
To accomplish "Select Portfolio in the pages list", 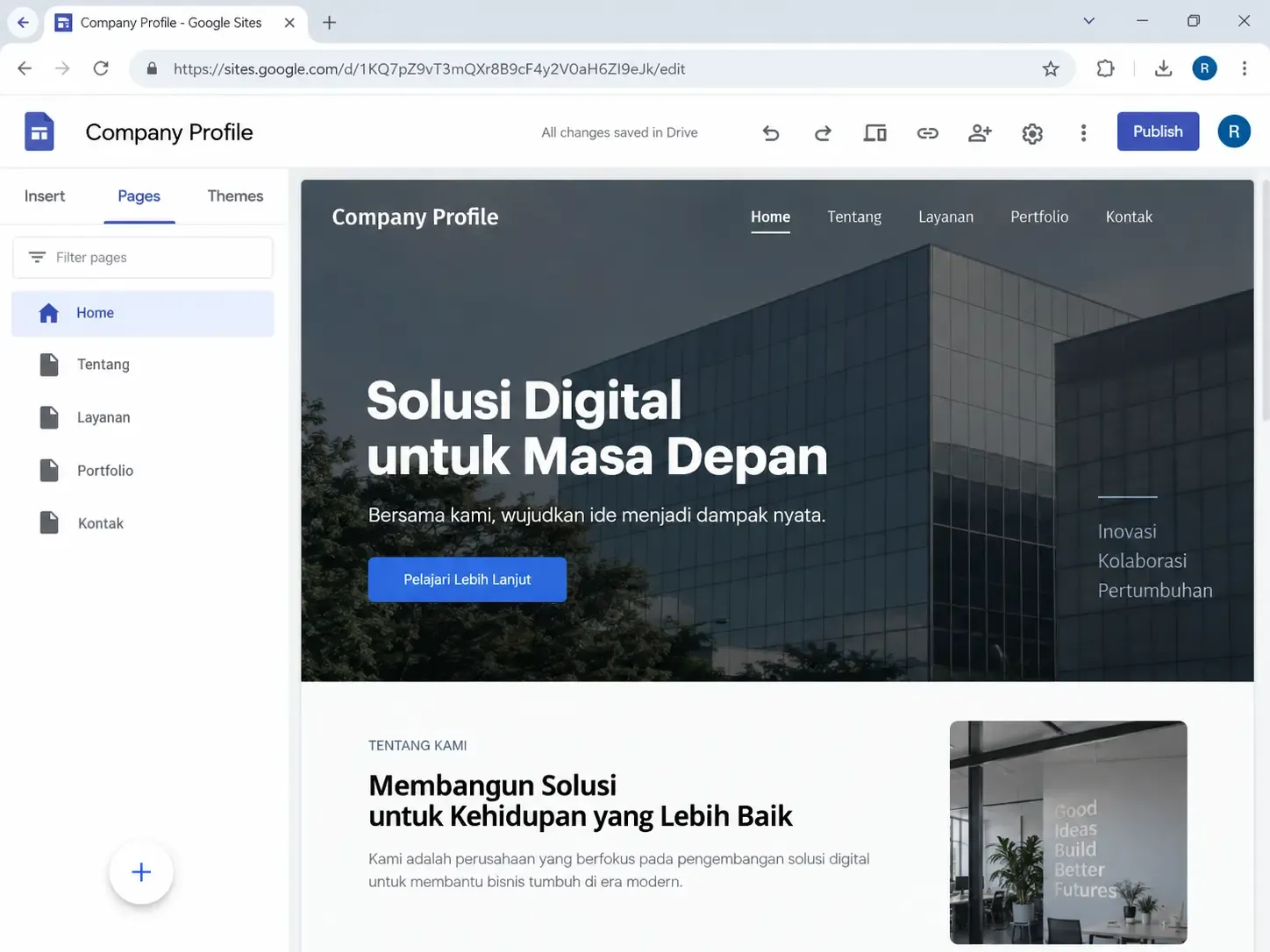I will coord(142,471).
